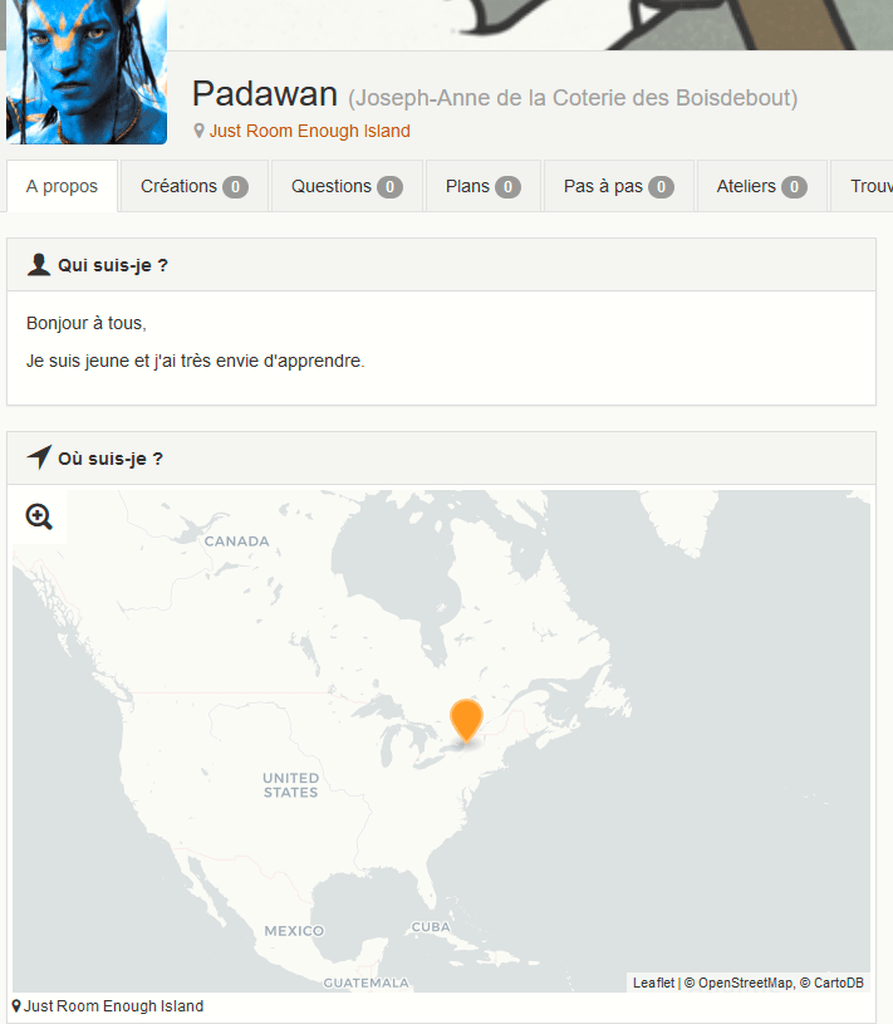893x1024 pixels.
Task: Select the person icon beside Qui suis-je
Action: pyautogui.click(x=39, y=264)
